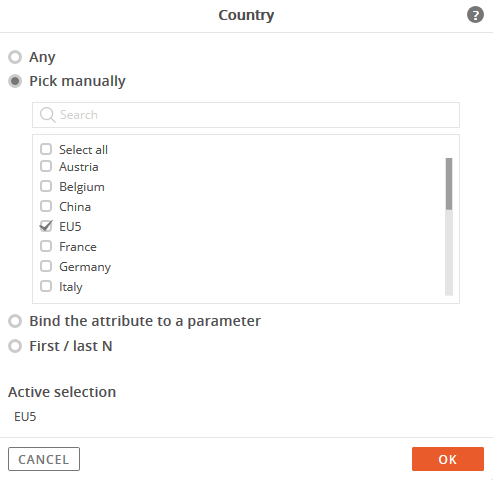Check the Austria checkbox

tap(46, 166)
